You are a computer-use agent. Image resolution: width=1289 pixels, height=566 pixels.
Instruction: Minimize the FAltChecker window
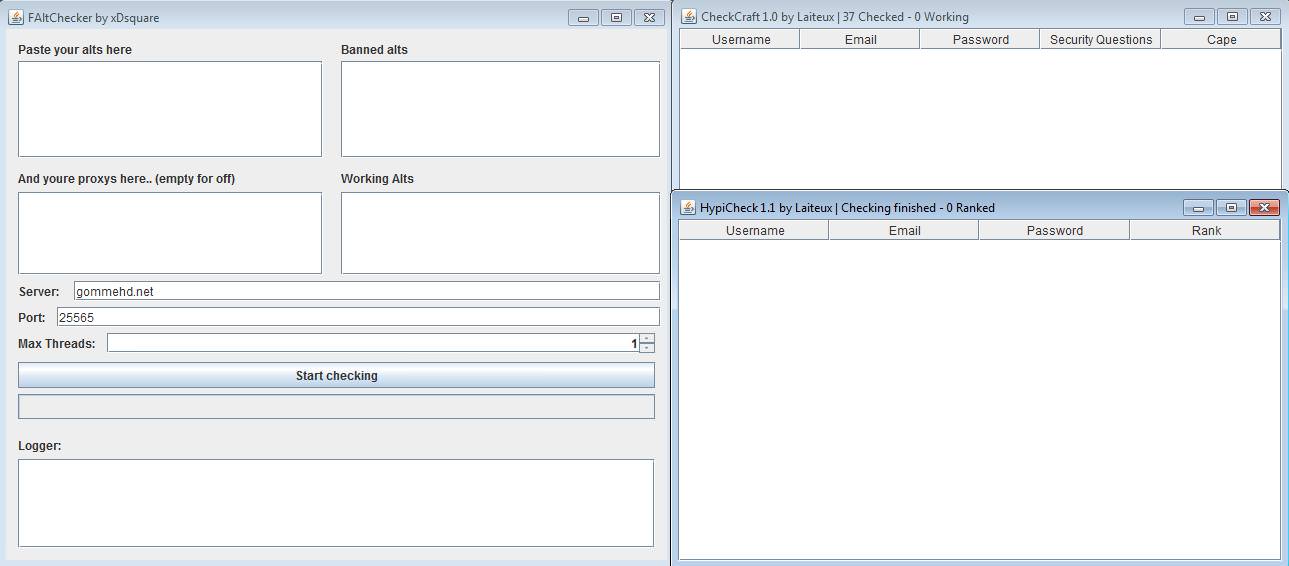pos(583,17)
